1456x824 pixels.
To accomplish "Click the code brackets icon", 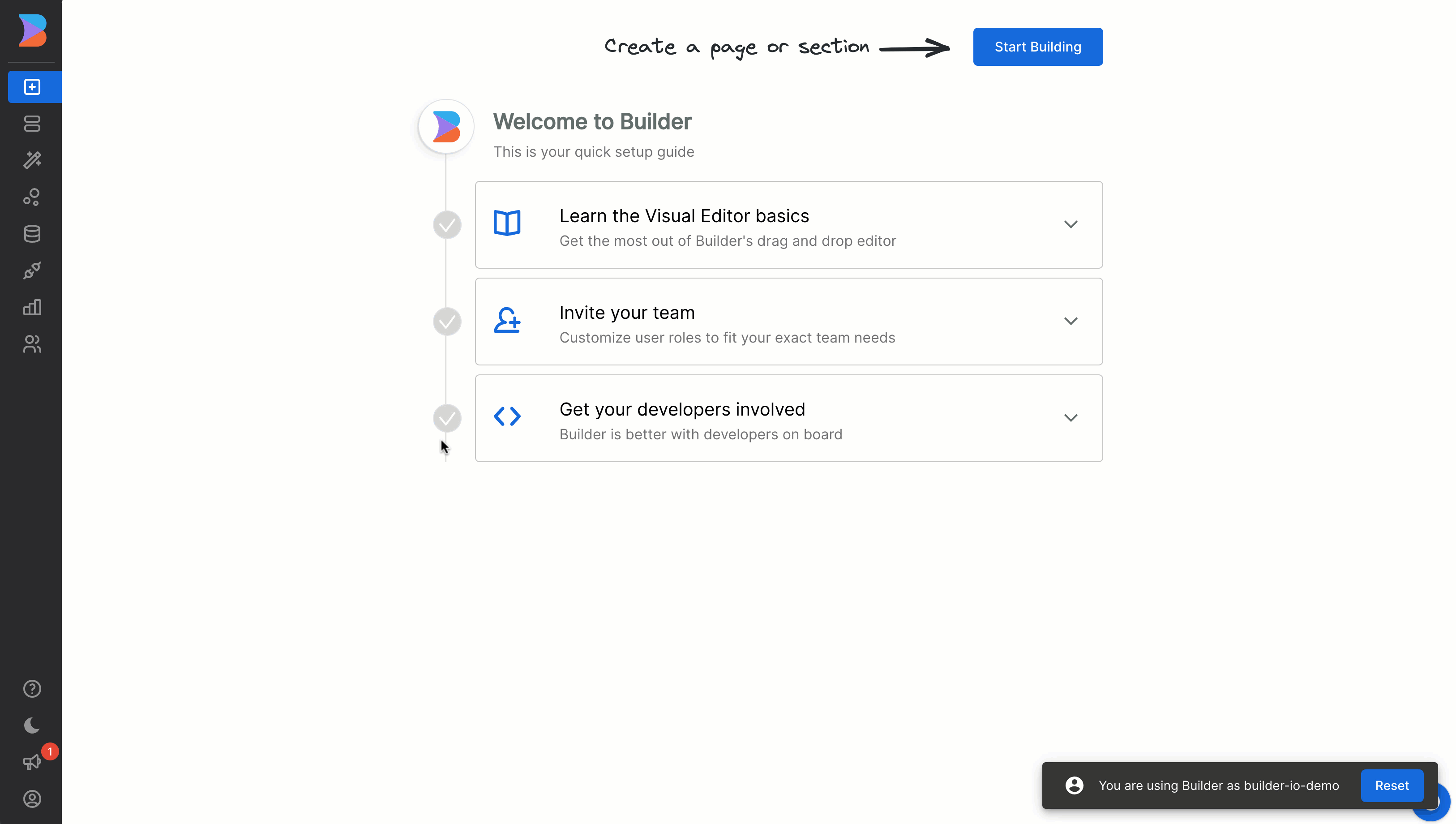I will 507,416.
